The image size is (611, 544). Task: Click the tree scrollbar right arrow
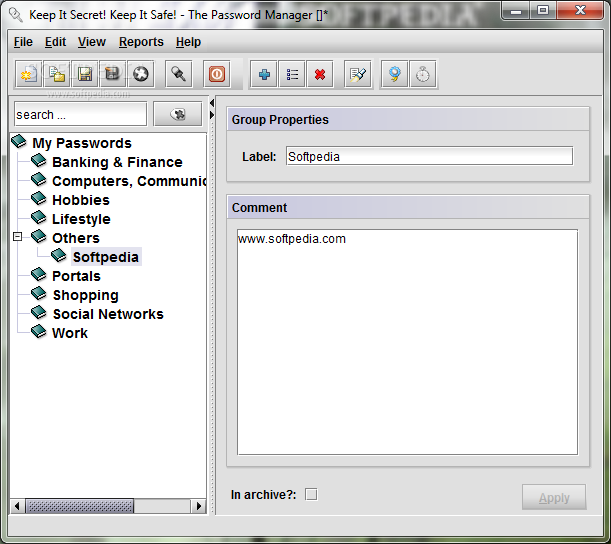coord(199,506)
